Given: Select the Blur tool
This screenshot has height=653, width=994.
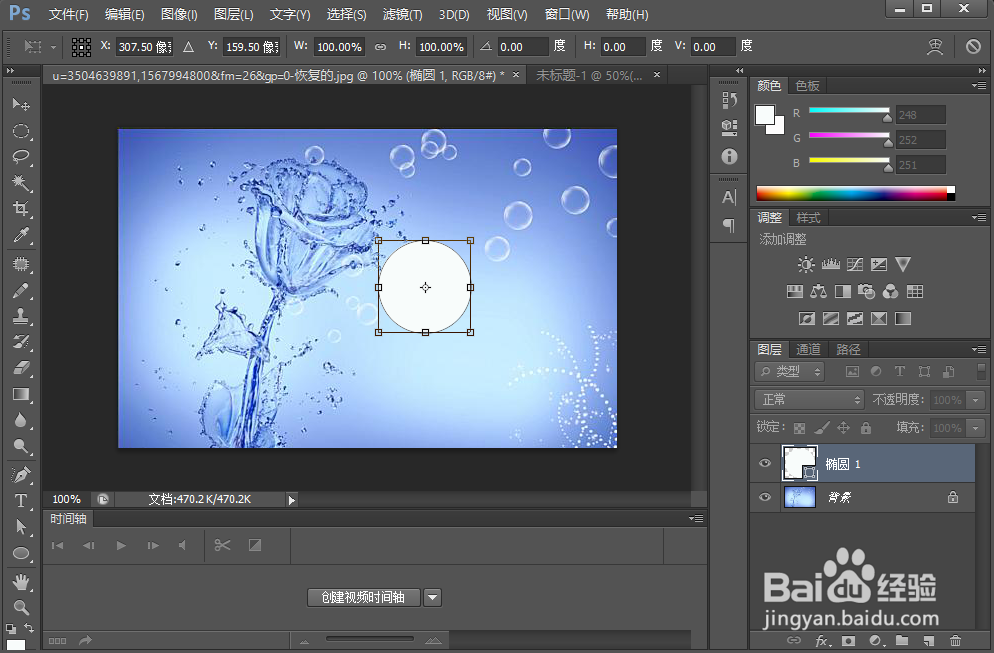Looking at the screenshot, I should [21, 420].
